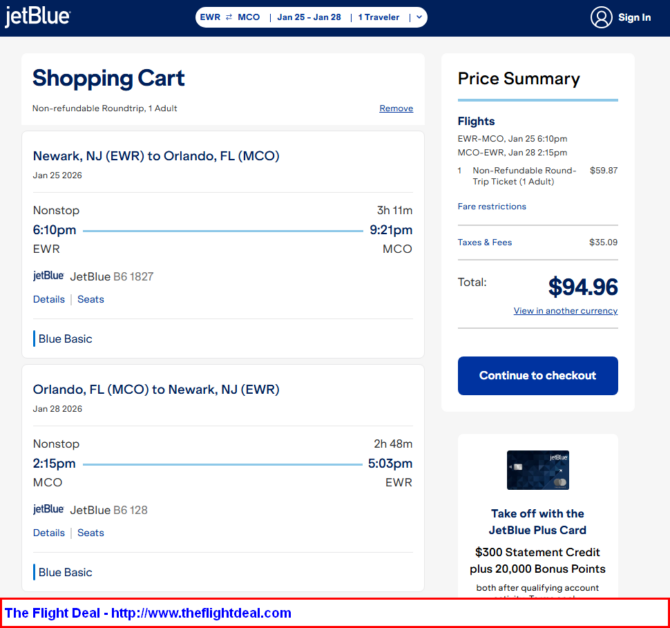Expand the trip search chevron dropdown
Screen dimensions: 670x628
pos(419,17)
